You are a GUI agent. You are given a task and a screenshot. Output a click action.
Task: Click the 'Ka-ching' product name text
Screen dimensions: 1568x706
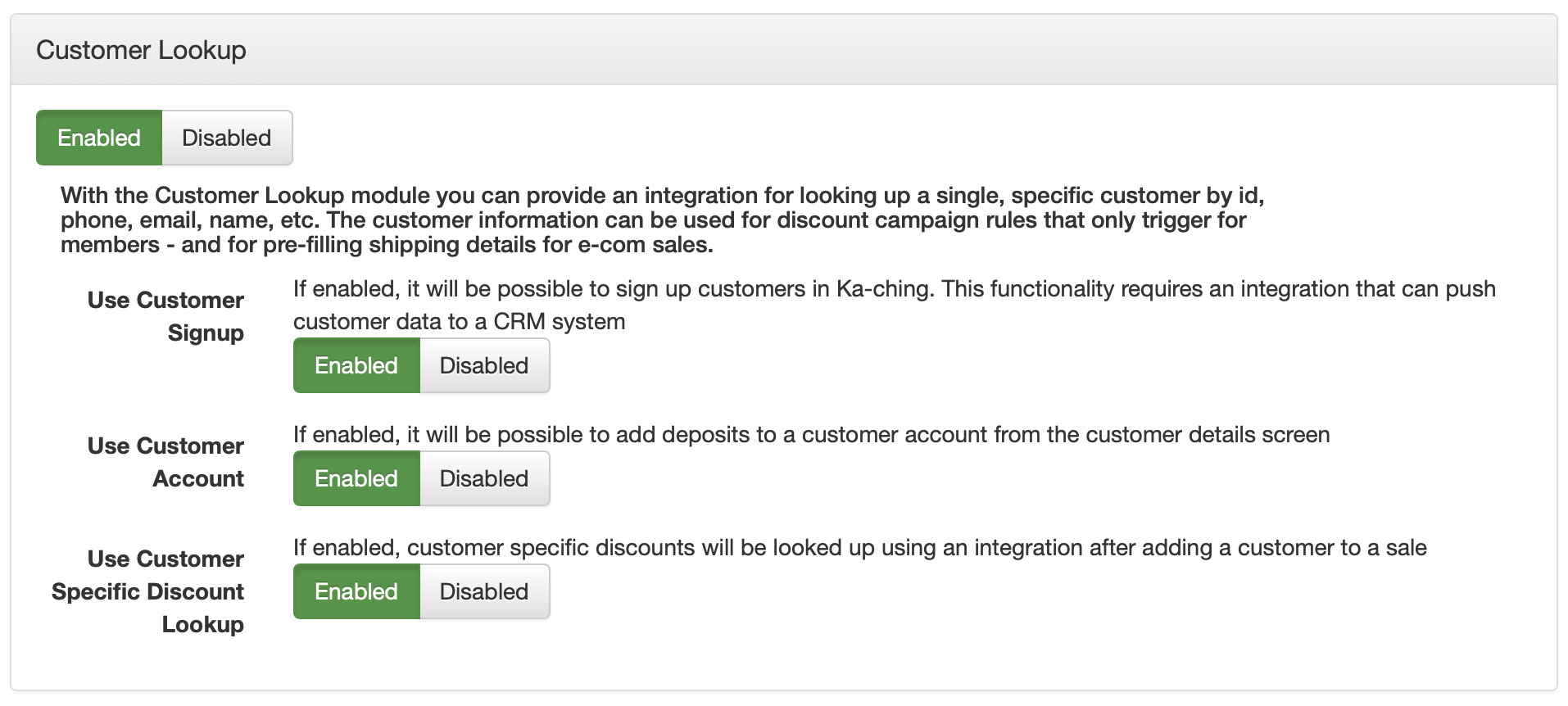pos(885,289)
